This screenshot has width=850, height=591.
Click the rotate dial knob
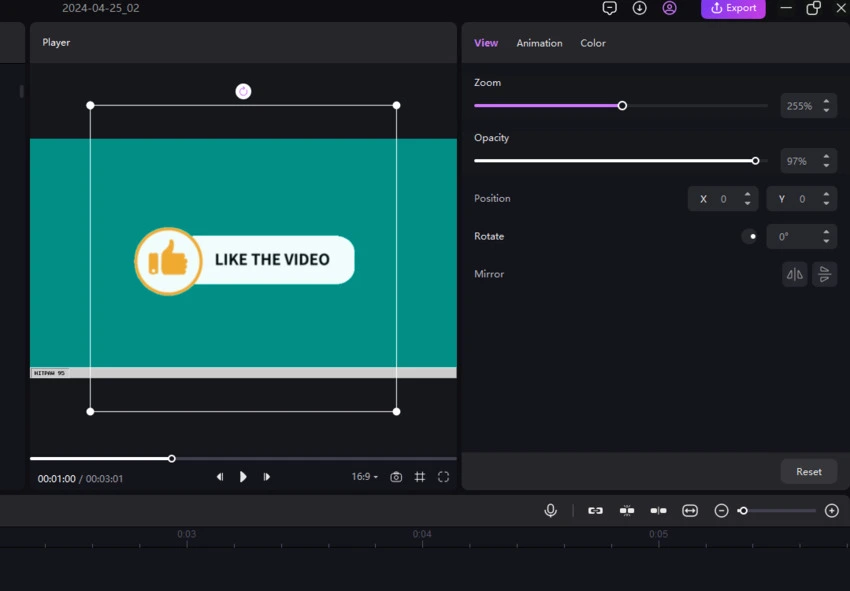(750, 237)
